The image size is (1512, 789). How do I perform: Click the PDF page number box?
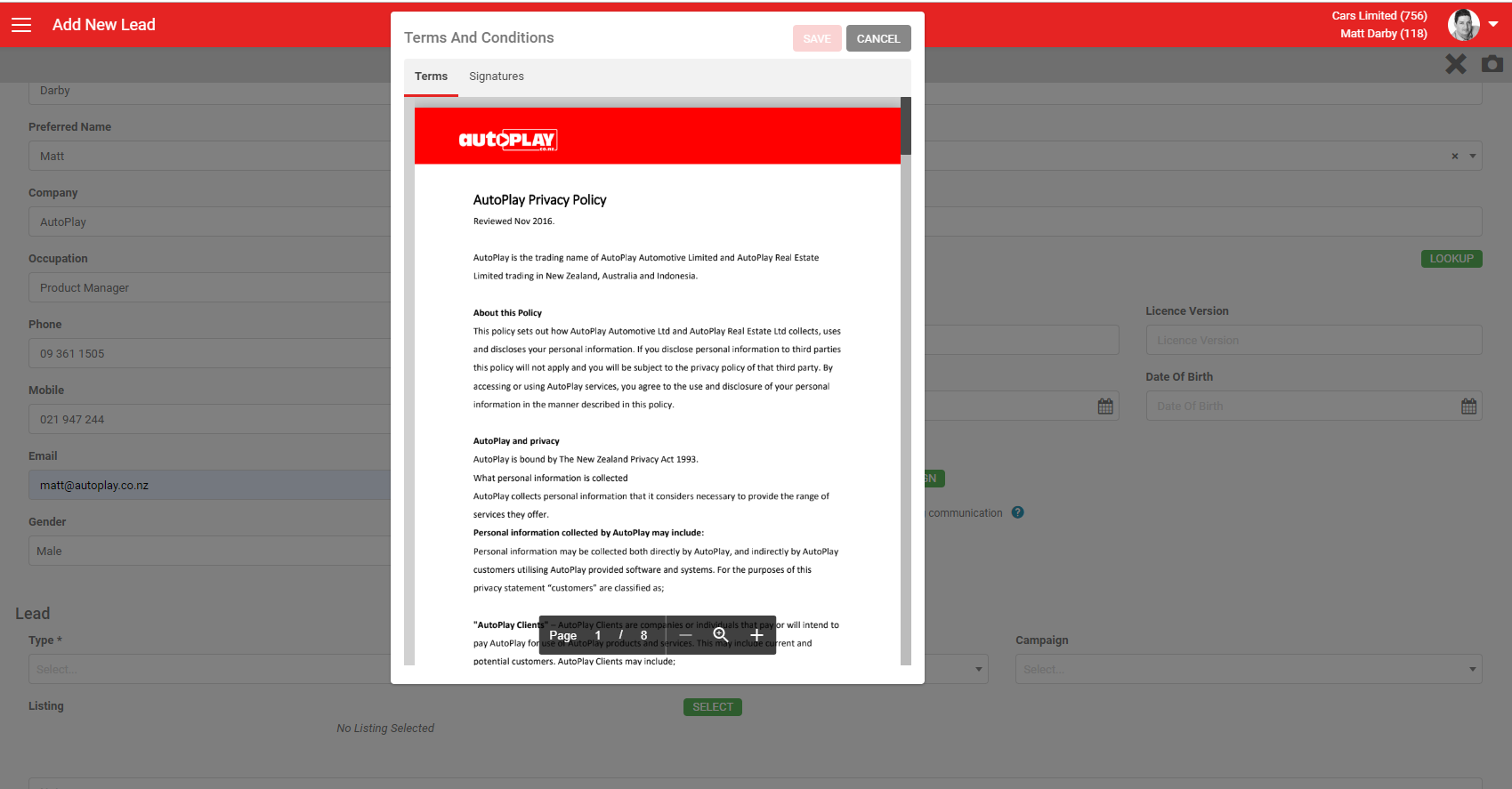[598, 635]
